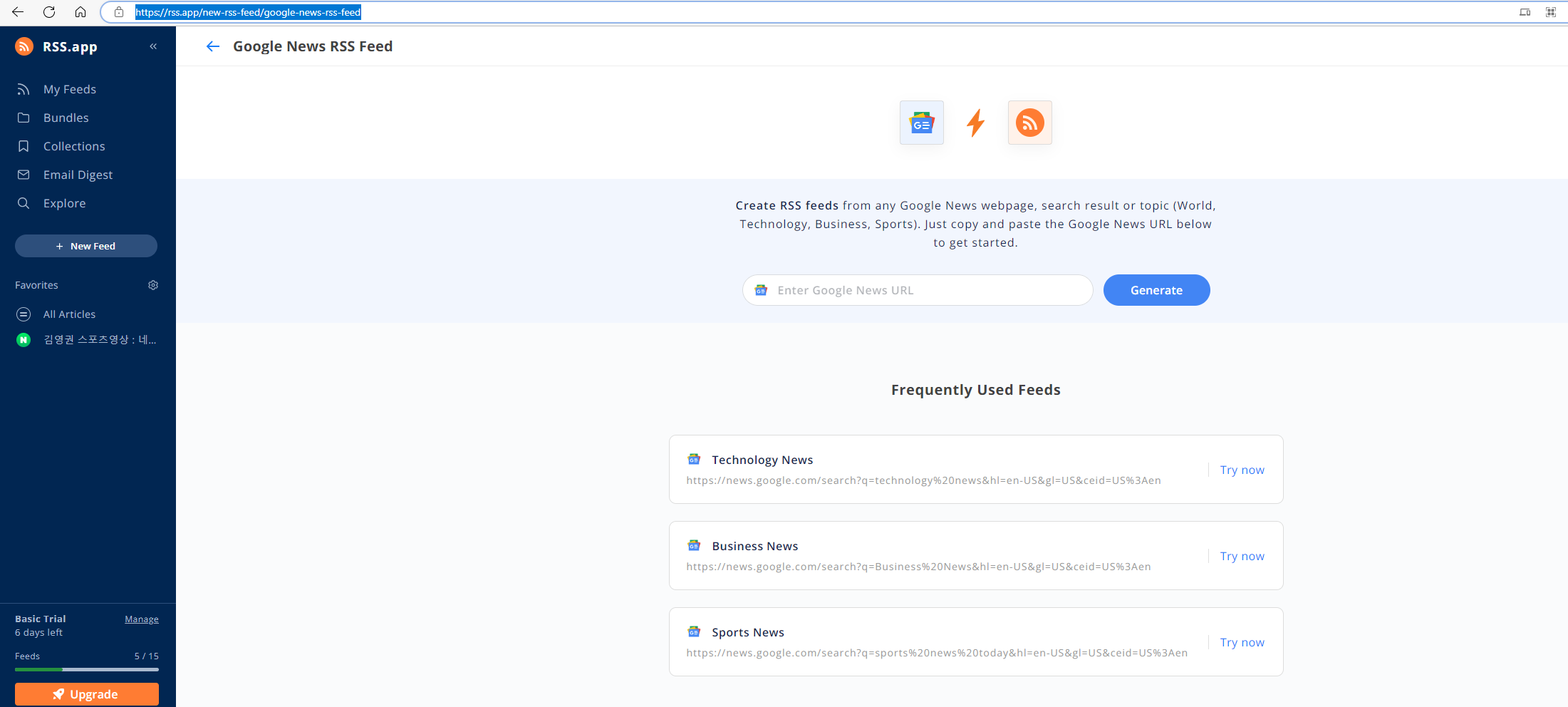Viewport: 1568px width, 707px height.
Task: Open the Korean-titled Naver feed favorite
Action: click(x=100, y=340)
